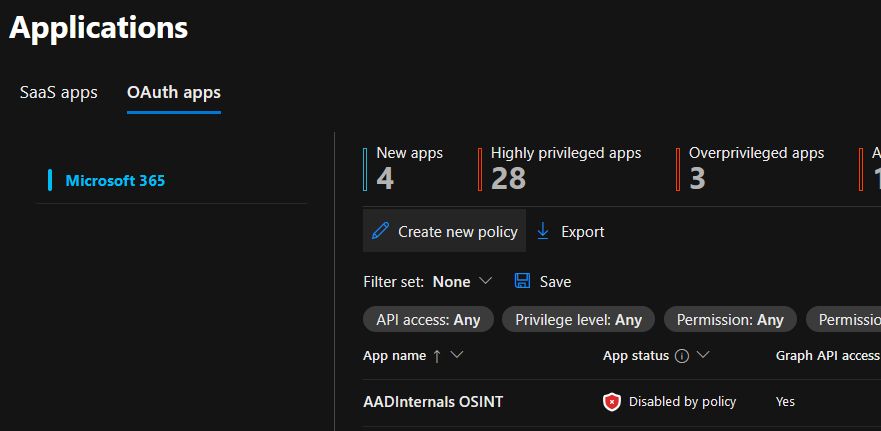881x431 pixels.
Task: Expand the App status column chevron
Action: tap(703, 355)
